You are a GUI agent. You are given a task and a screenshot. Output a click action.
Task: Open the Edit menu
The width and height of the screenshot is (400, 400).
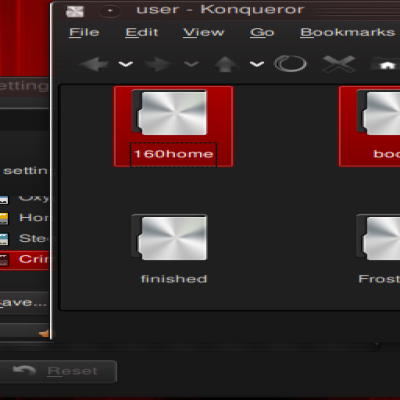point(142,32)
